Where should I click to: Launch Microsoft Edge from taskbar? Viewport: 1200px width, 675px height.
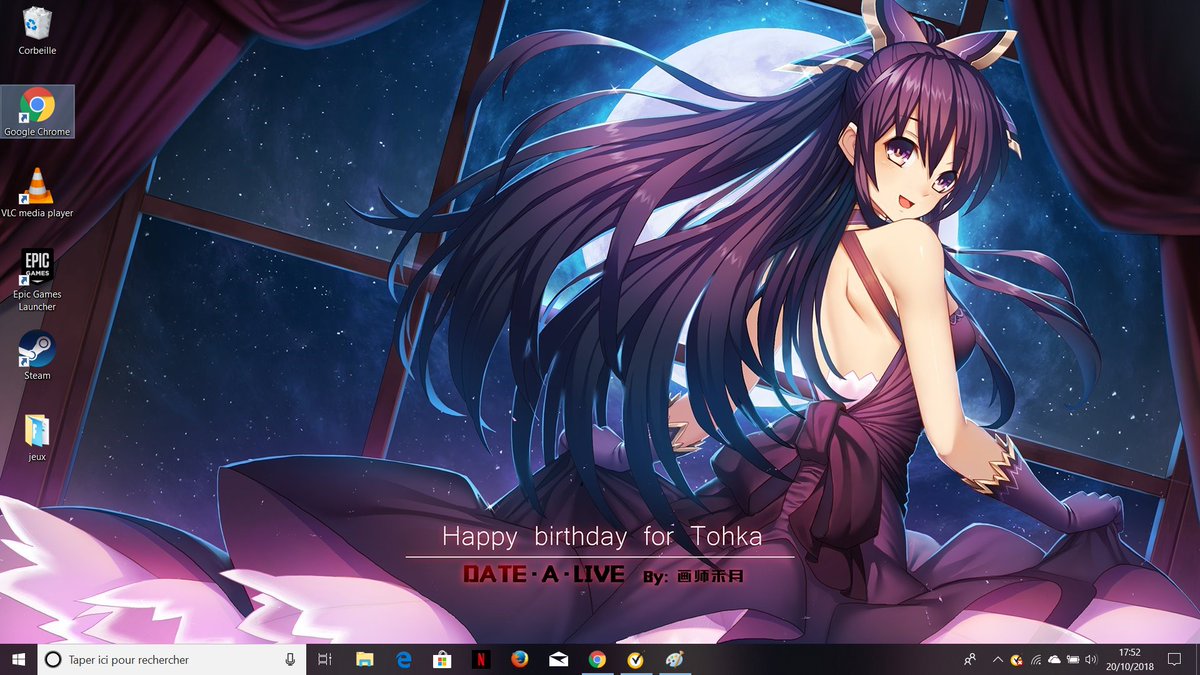tap(404, 659)
